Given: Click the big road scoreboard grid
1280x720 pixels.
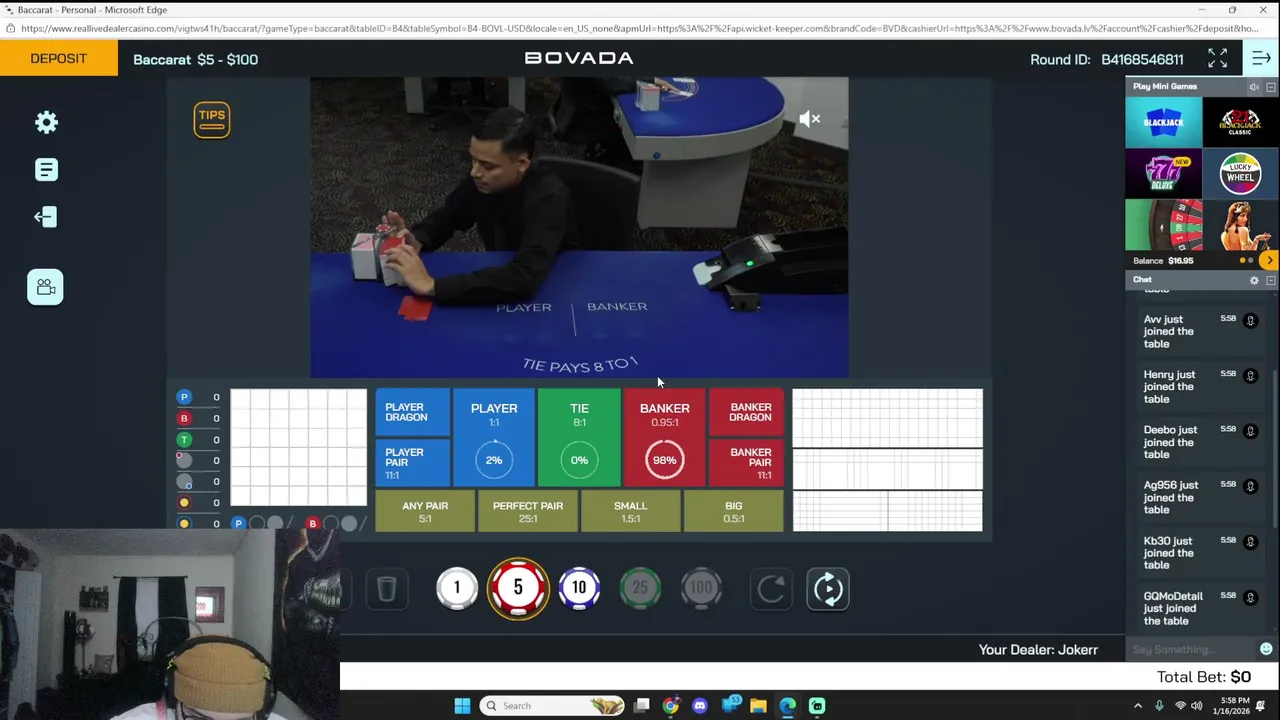Looking at the screenshot, I should [x=888, y=419].
